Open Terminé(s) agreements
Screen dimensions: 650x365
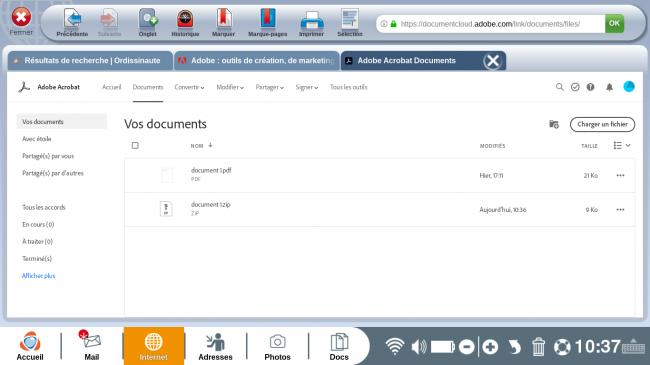37,258
